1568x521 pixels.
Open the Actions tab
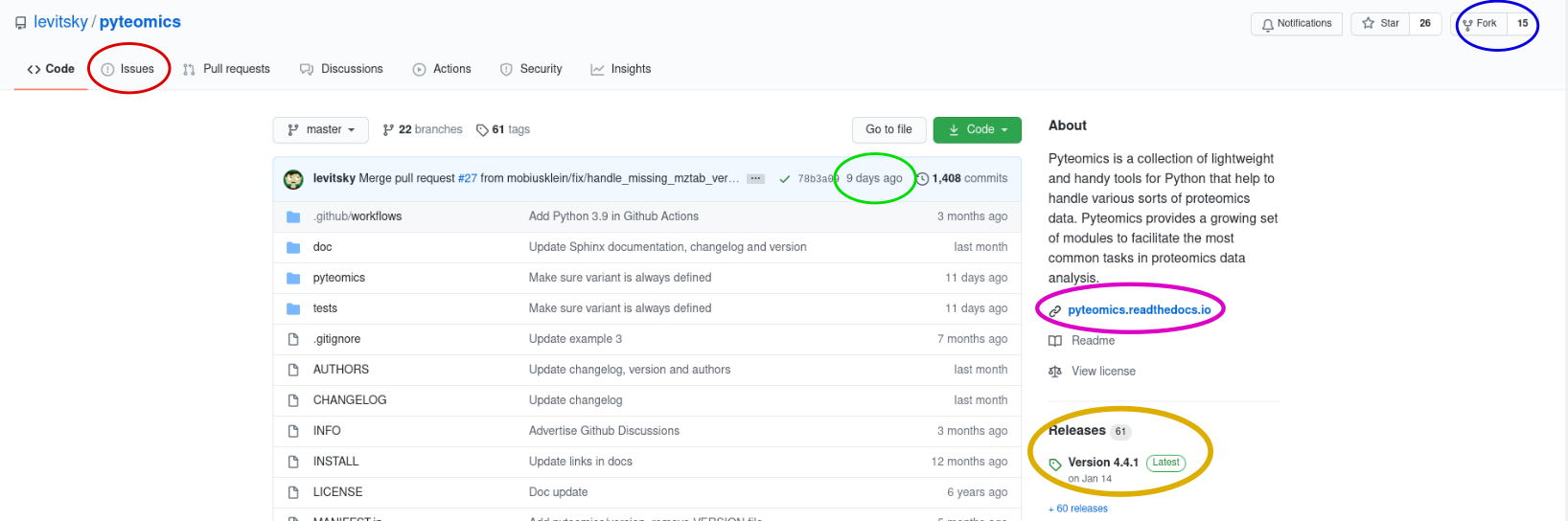point(442,69)
